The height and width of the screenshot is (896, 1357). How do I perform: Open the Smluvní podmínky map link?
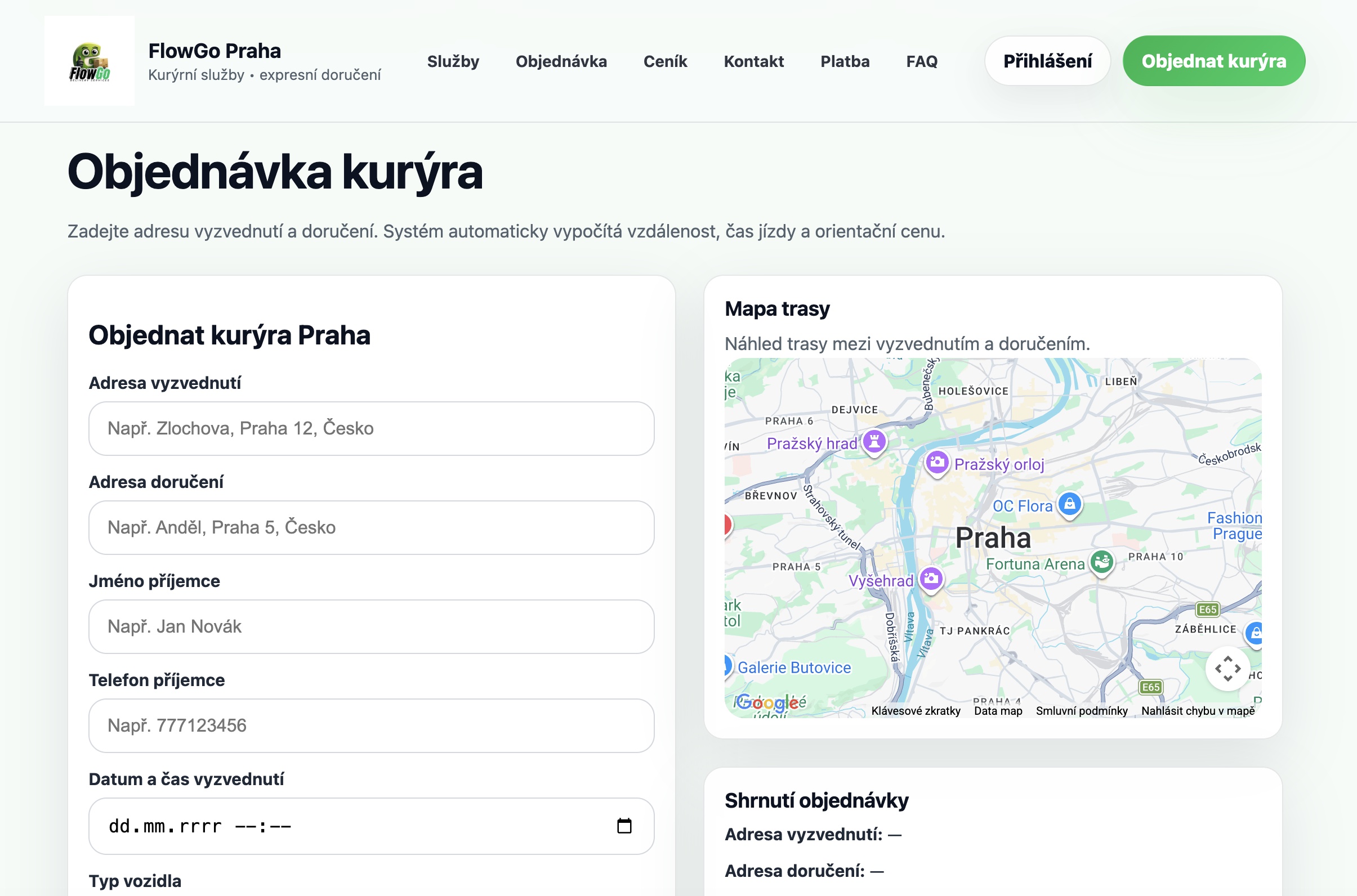coord(1082,711)
